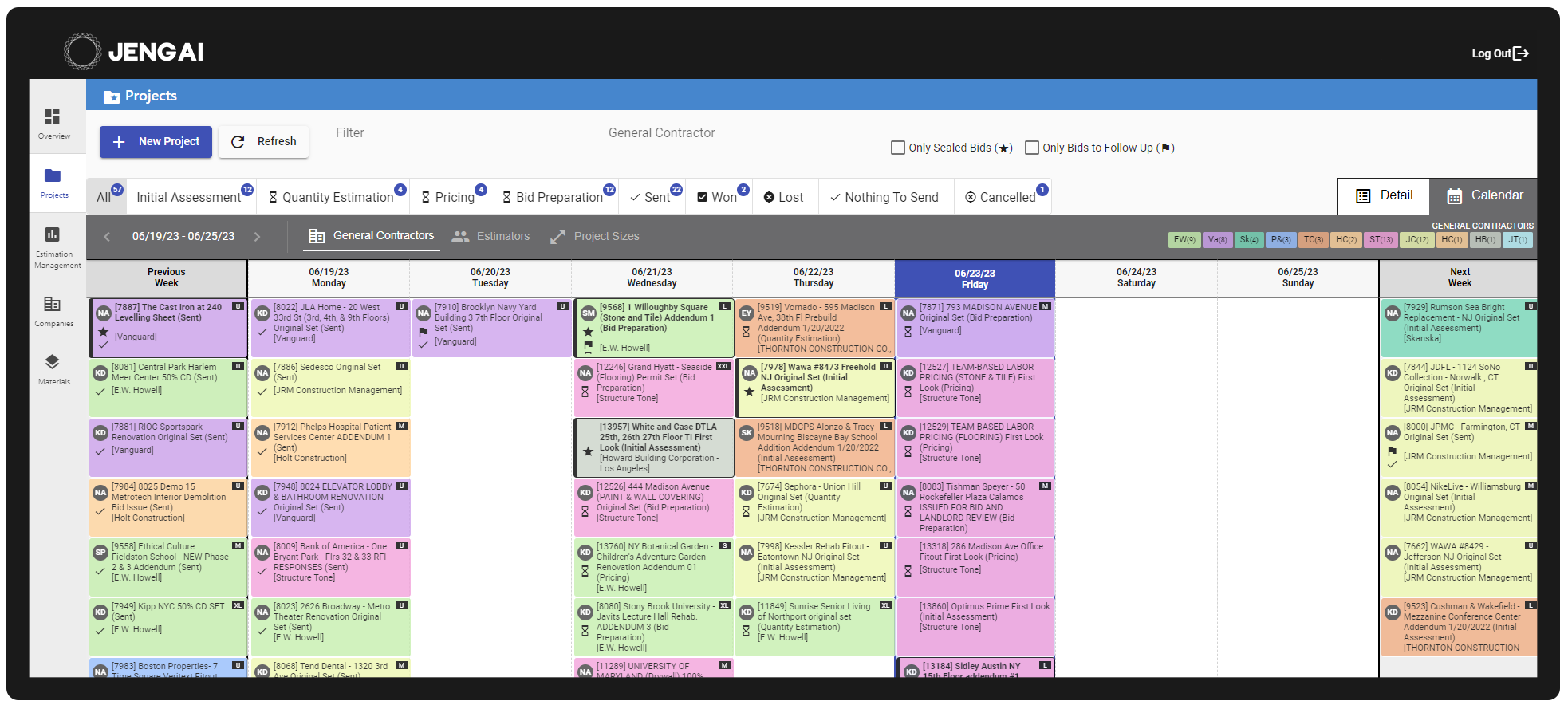The height and width of the screenshot is (705, 1568).
Task: Advance to next week with the right chevron
Action: pyautogui.click(x=257, y=237)
